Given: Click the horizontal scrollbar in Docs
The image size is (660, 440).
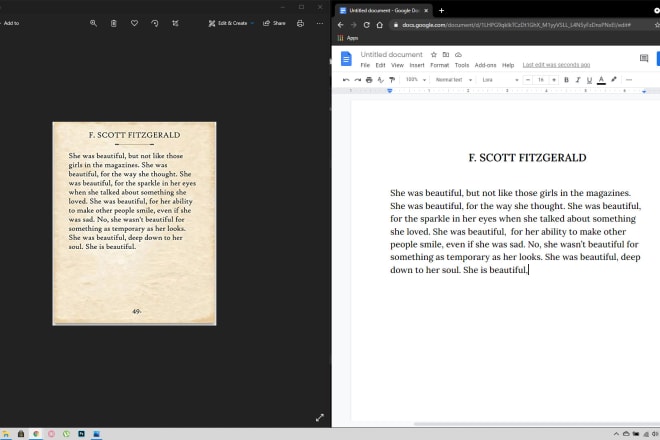Looking at the screenshot, I should point(537,424).
